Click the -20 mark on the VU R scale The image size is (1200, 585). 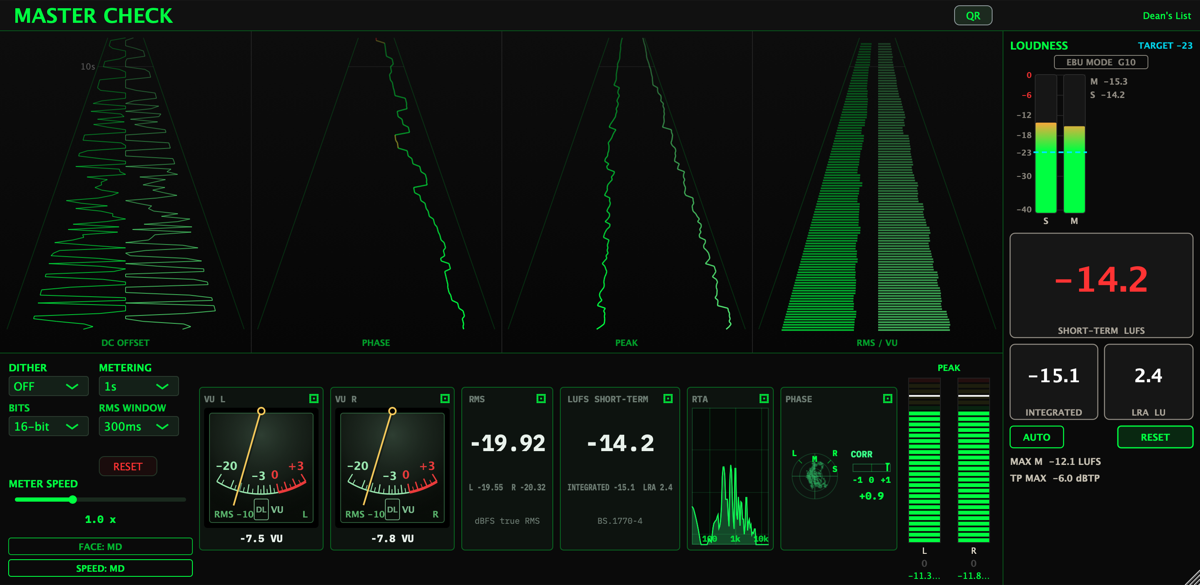[x=357, y=466]
